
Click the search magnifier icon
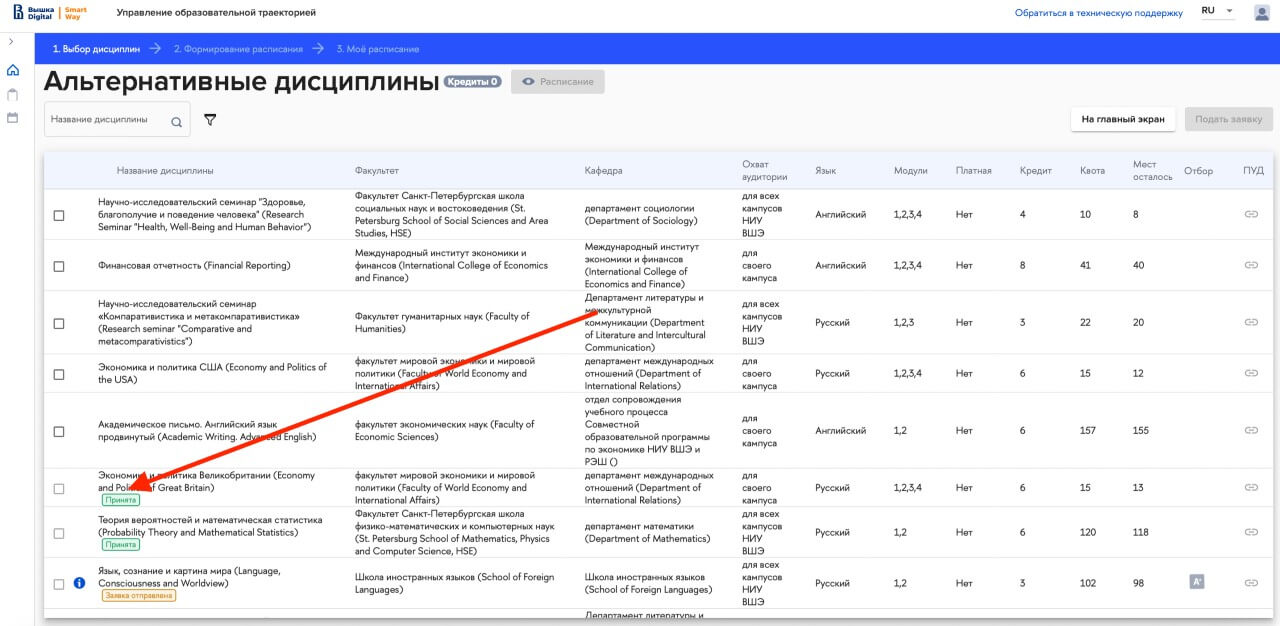pos(177,122)
